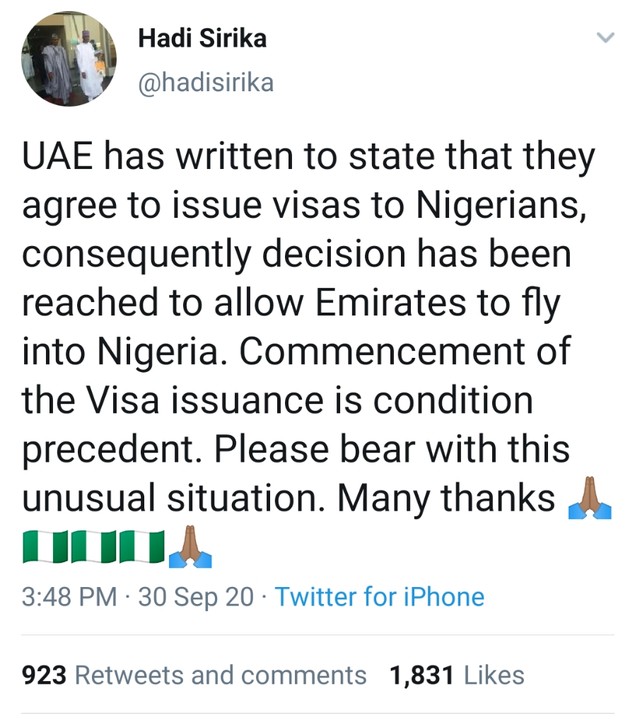Image resolution: width=635 pixels, height=720 pixels.
Task: Click the middle Nigerian flag emoji
Action: pyautogui.click(x=94, y=547)
